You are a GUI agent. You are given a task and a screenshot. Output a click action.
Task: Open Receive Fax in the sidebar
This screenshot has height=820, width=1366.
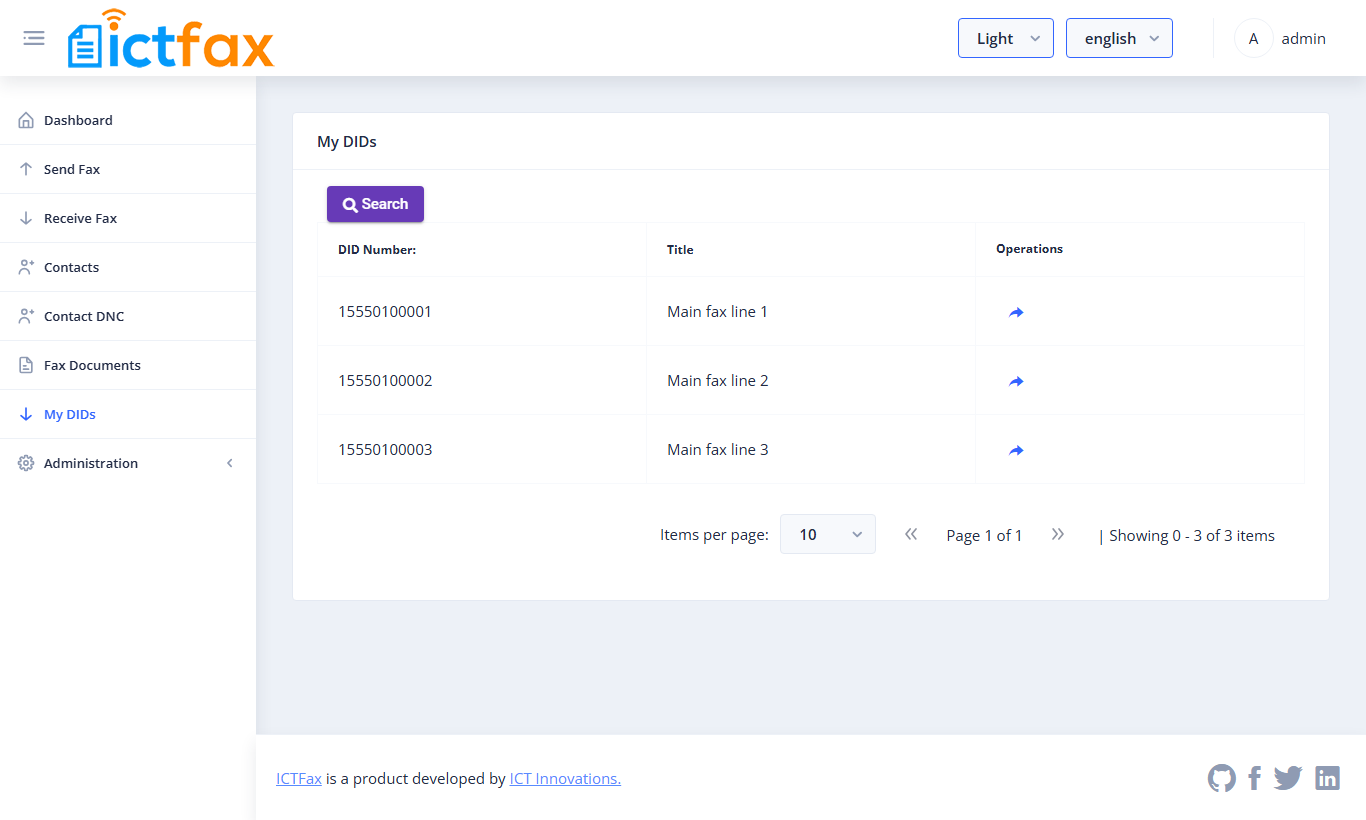128,218
